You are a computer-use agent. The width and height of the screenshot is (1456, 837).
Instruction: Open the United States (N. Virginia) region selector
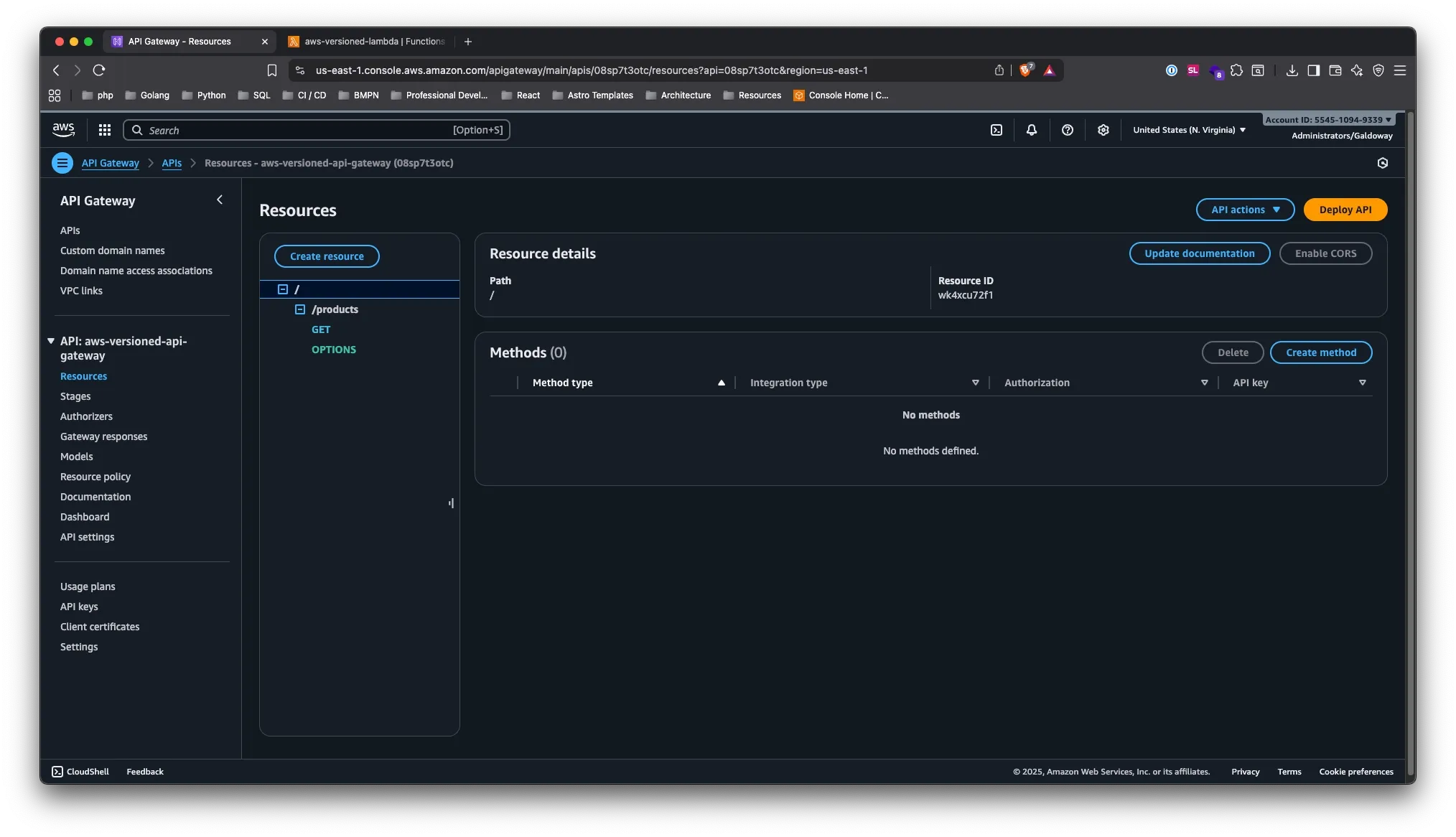(1188, 130)
